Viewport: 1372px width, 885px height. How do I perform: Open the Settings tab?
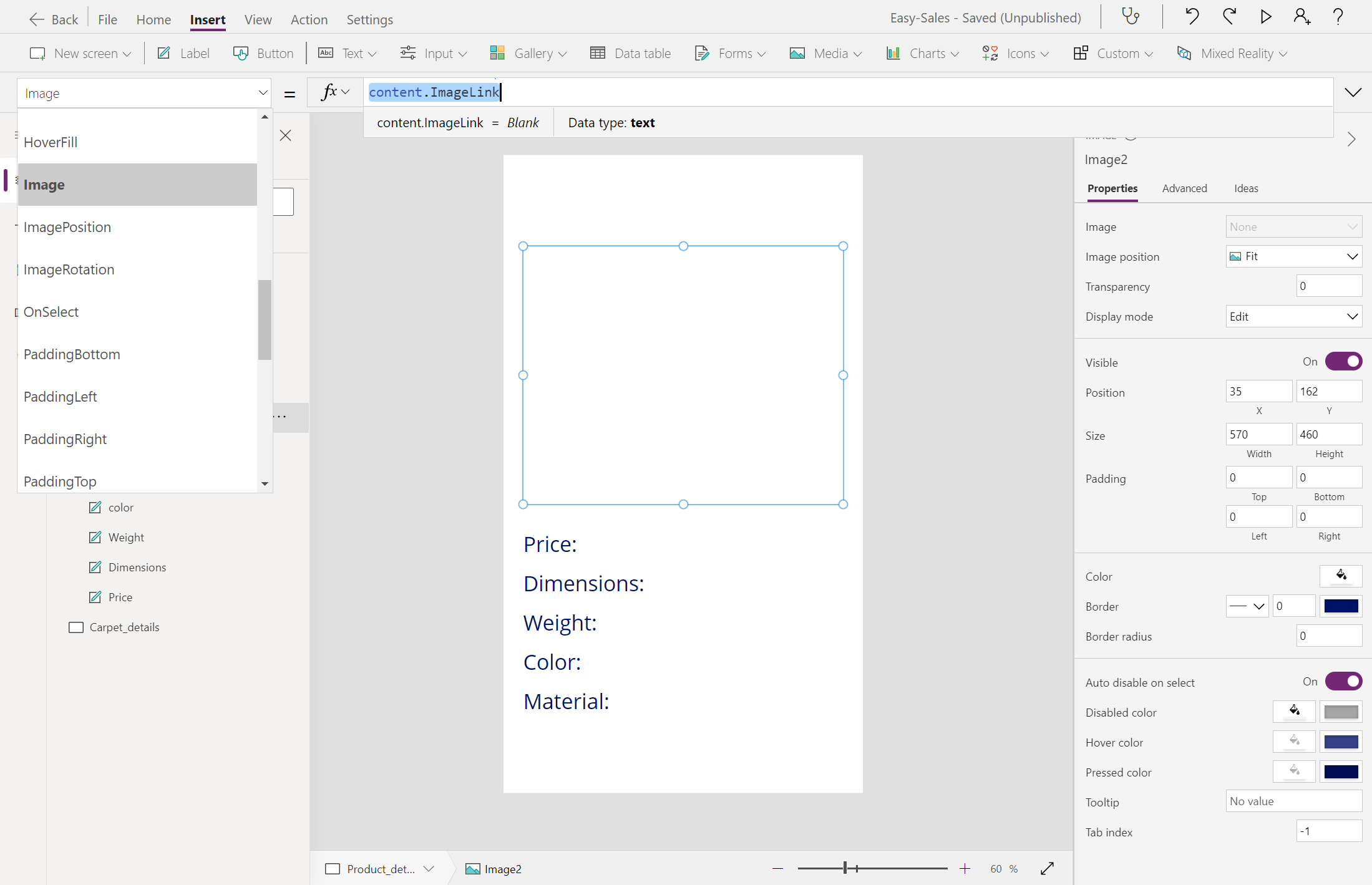tap(369, 19)
